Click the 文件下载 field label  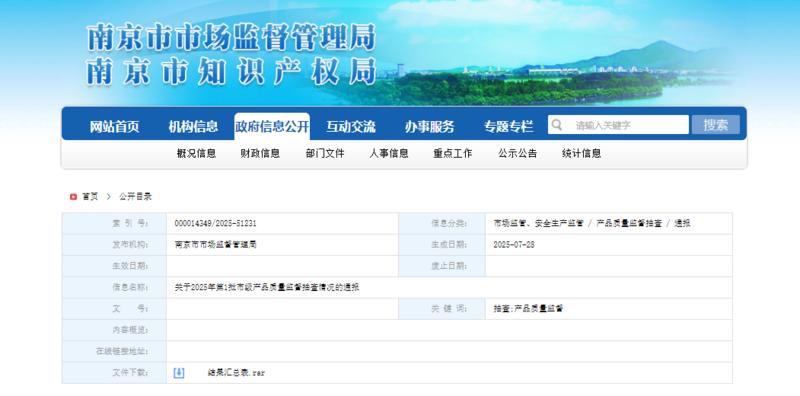[x=130, y=373]
